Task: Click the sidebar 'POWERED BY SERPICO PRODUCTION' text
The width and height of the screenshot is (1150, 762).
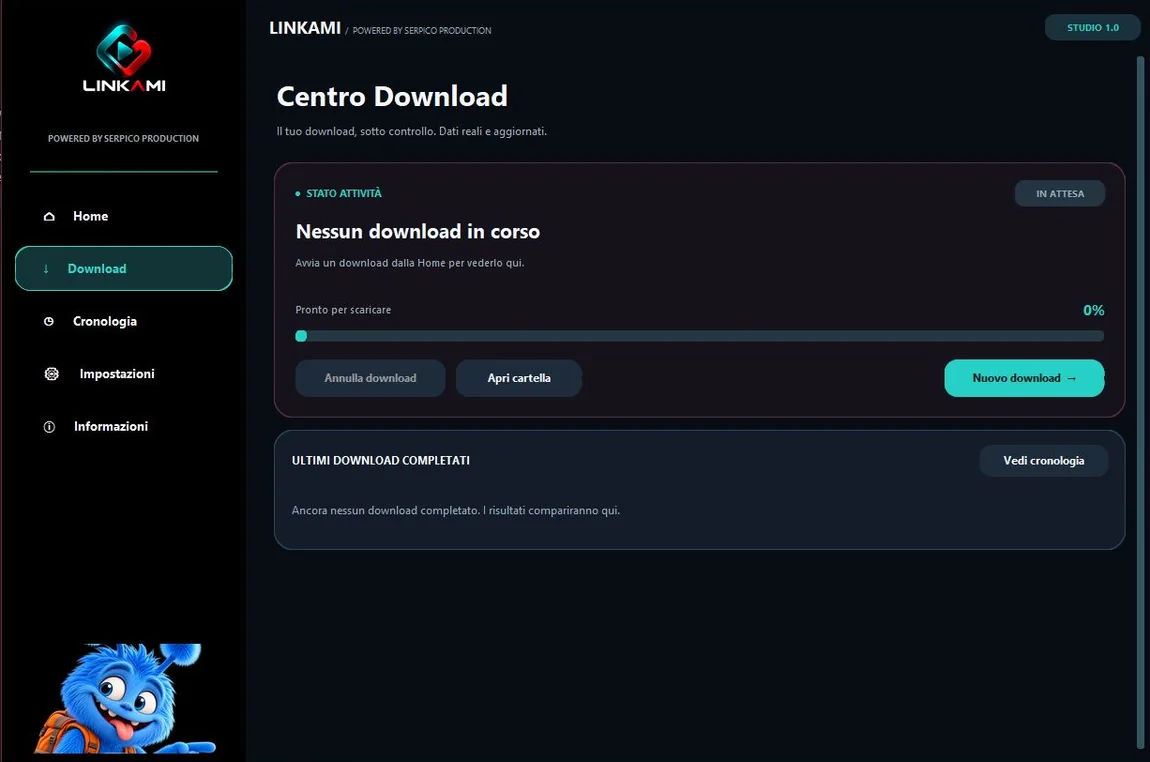Action: click(x=123, y=139)
